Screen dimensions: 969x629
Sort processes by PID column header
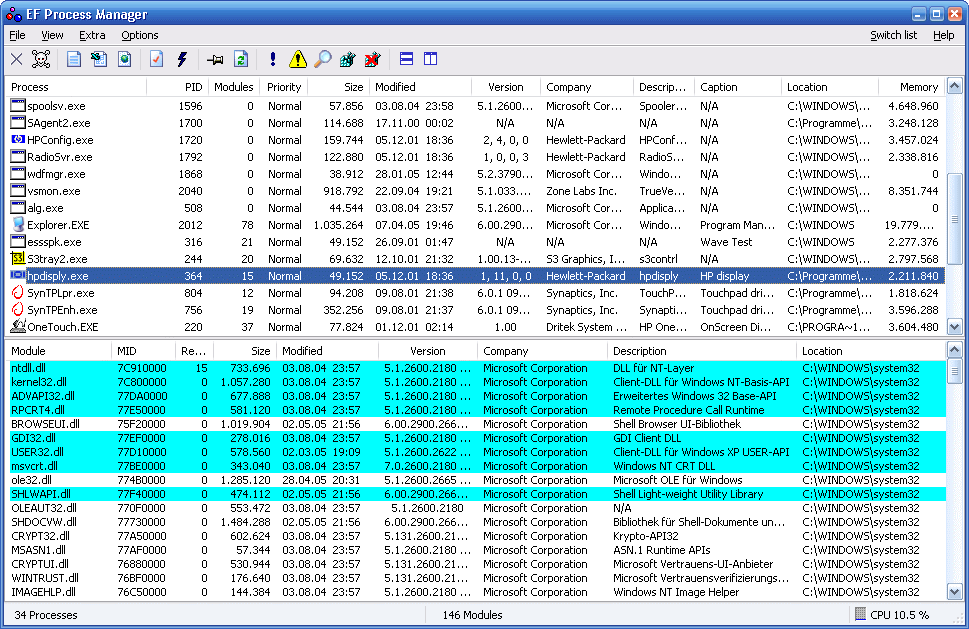(x=178, y=87)
